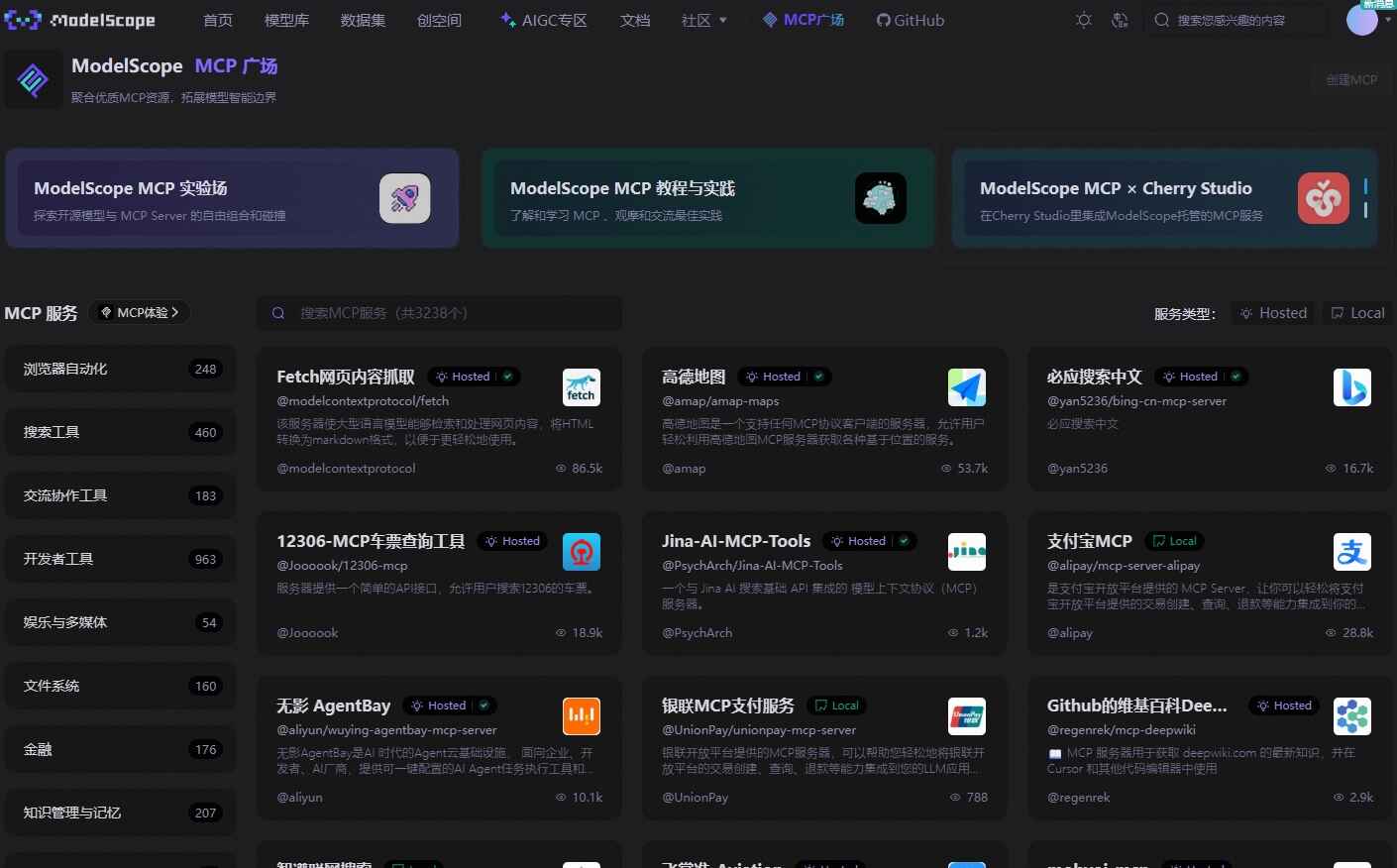Filter services by Local type
The image size is (1397, 868).
(x=1358, y=313)
